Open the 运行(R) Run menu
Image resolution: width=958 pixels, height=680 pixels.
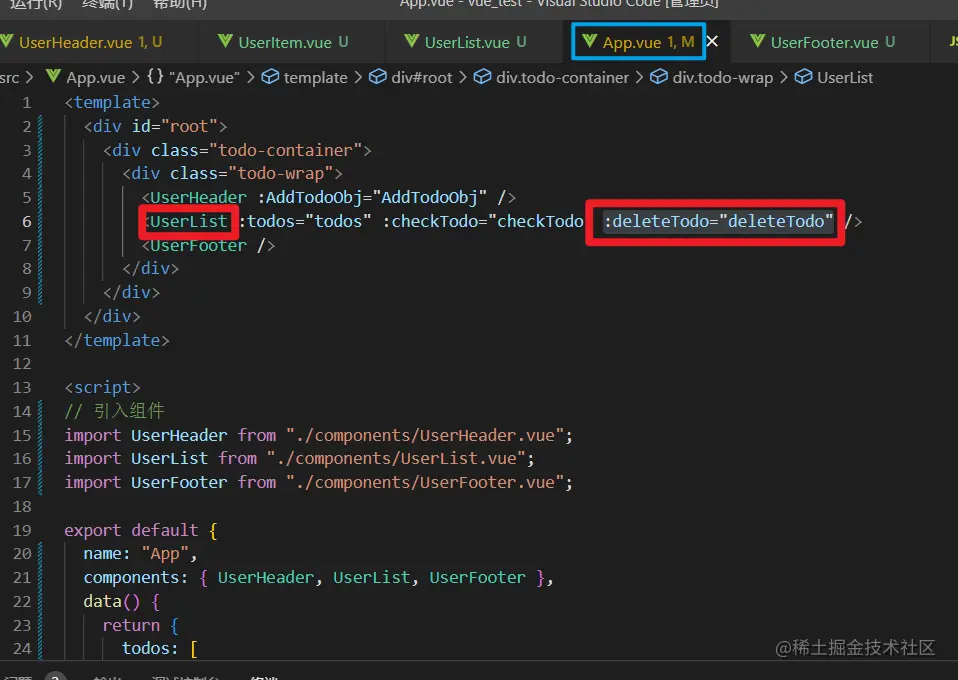35,4
